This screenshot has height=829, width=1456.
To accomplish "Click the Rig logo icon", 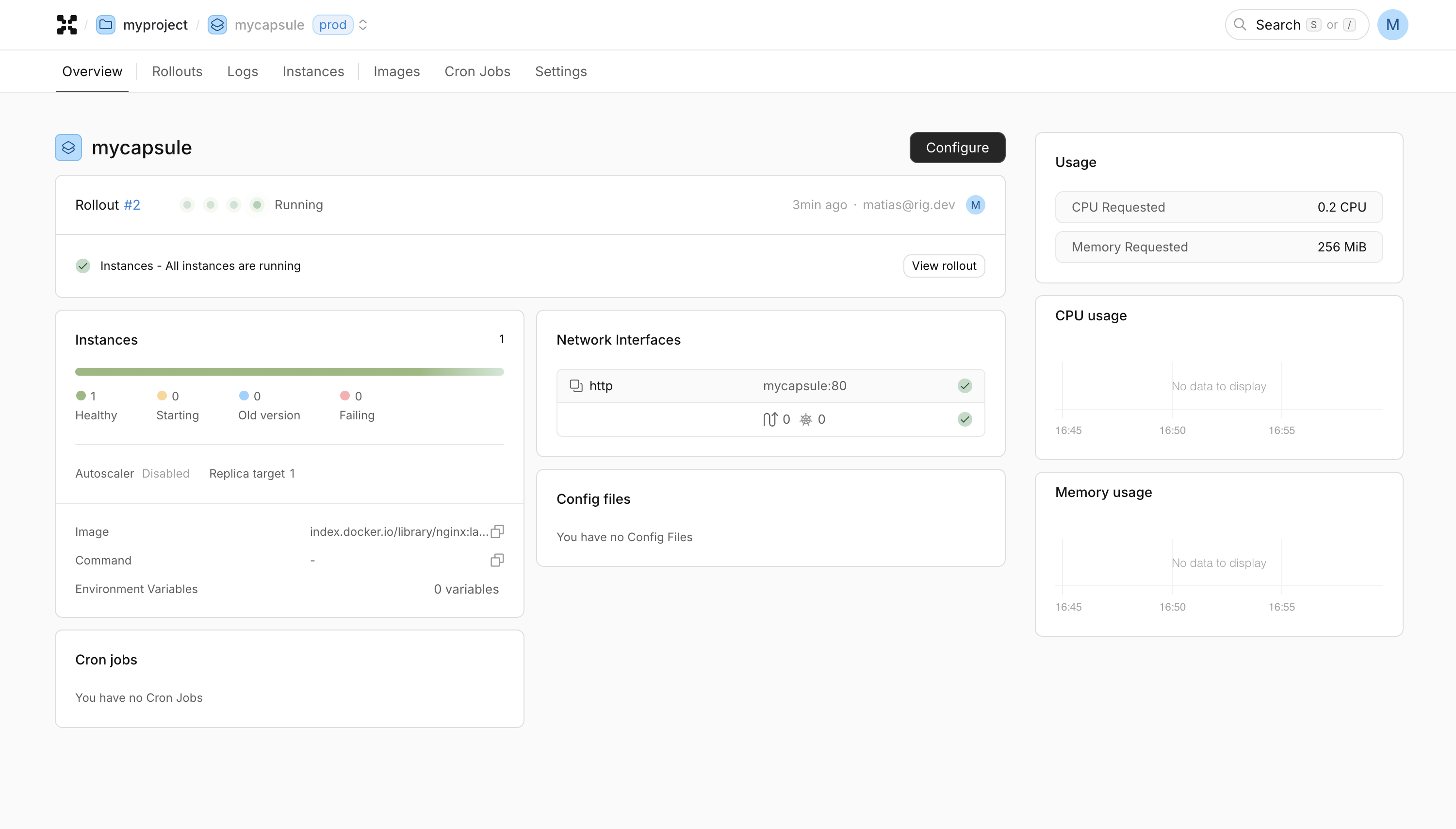I will point(66,24).
